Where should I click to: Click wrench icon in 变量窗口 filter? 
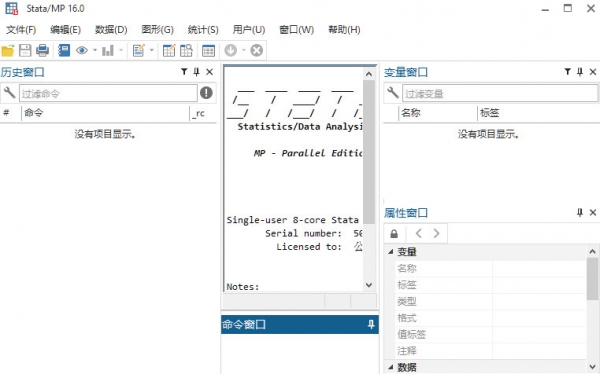coord(393,93)
